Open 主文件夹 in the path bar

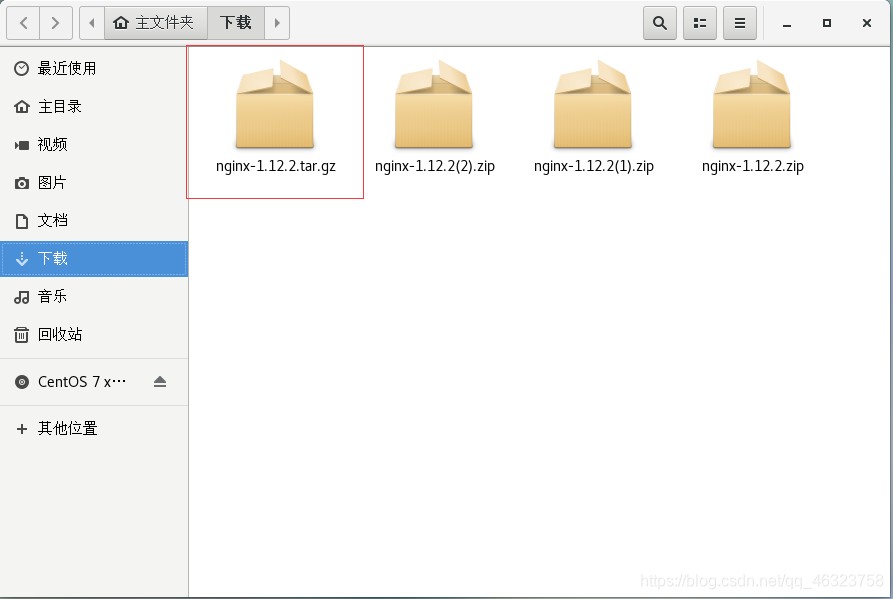click(155, 23)
